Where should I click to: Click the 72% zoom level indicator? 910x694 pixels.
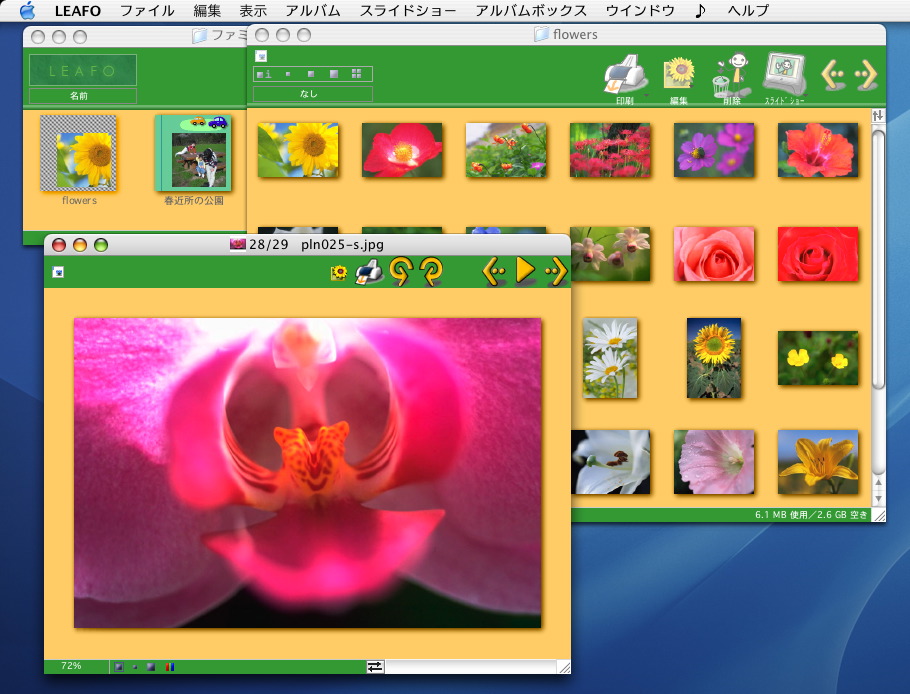tap(71, 666)
